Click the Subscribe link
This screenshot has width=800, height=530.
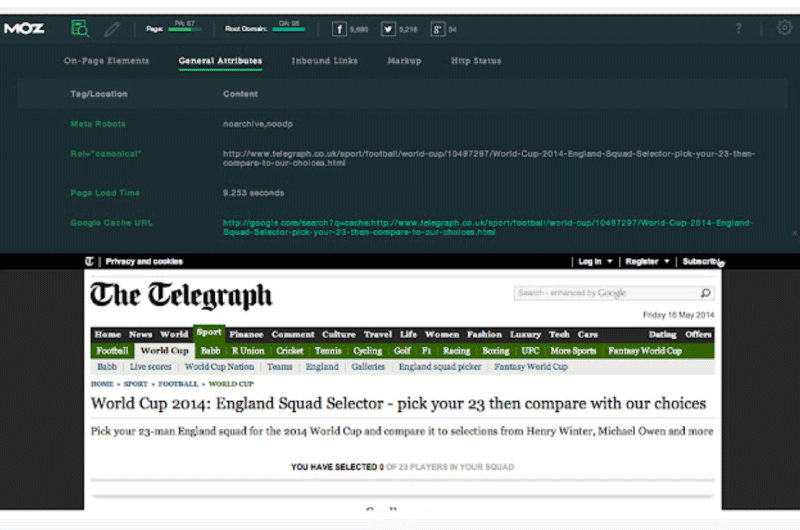pos(703,261)
